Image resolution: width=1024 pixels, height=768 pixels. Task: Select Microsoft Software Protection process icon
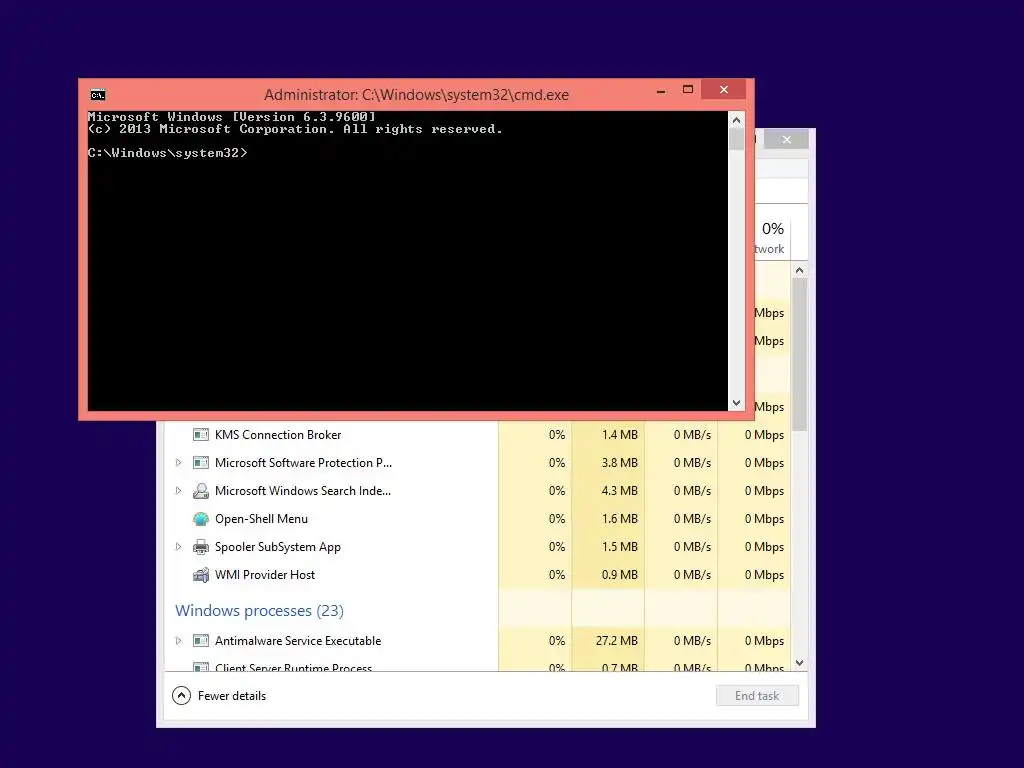[200, 463]
